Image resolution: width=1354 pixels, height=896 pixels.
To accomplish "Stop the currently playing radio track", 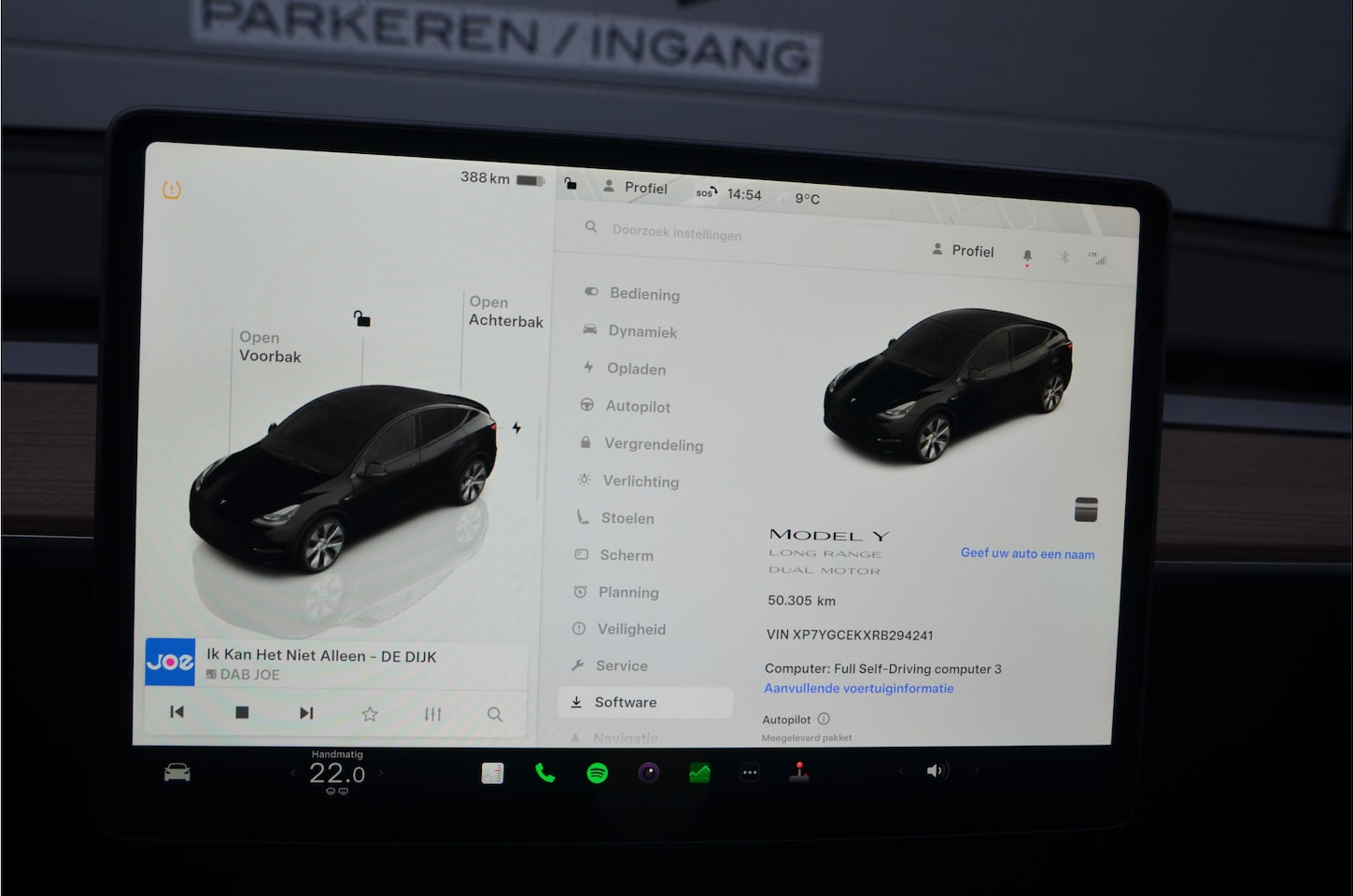I will (x=242, y=712).
